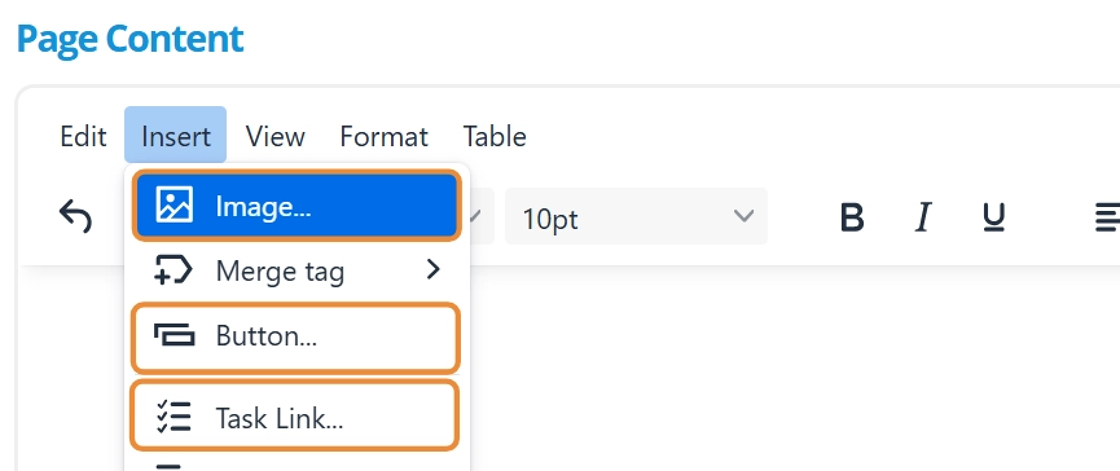Open the View menu
The width and height of the screenshot is (1120, 471).
[275, 136]
